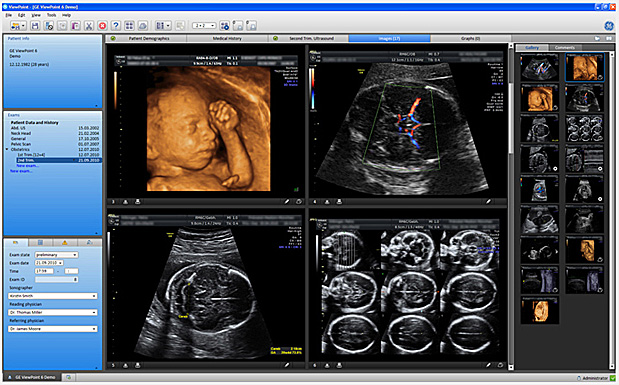This screenshot has width=619, height=385.
Task: Open the Help question mark icon
Action: click(116, 26)
